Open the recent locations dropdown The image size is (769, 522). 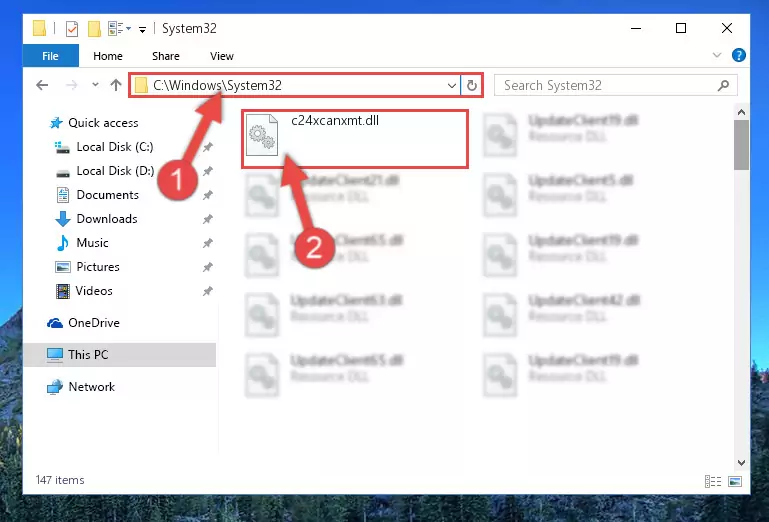point(95,85)
